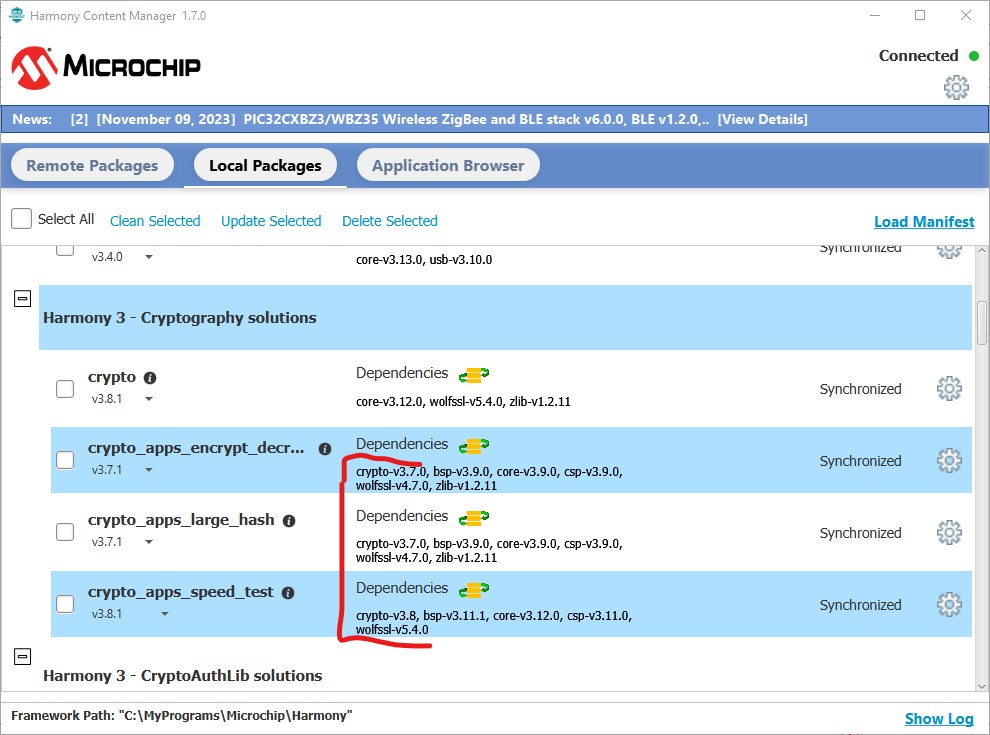The image size is (990, 735).
Task: Open settings gear for crypto_apps_speed_test
Action: coord(948,605)
